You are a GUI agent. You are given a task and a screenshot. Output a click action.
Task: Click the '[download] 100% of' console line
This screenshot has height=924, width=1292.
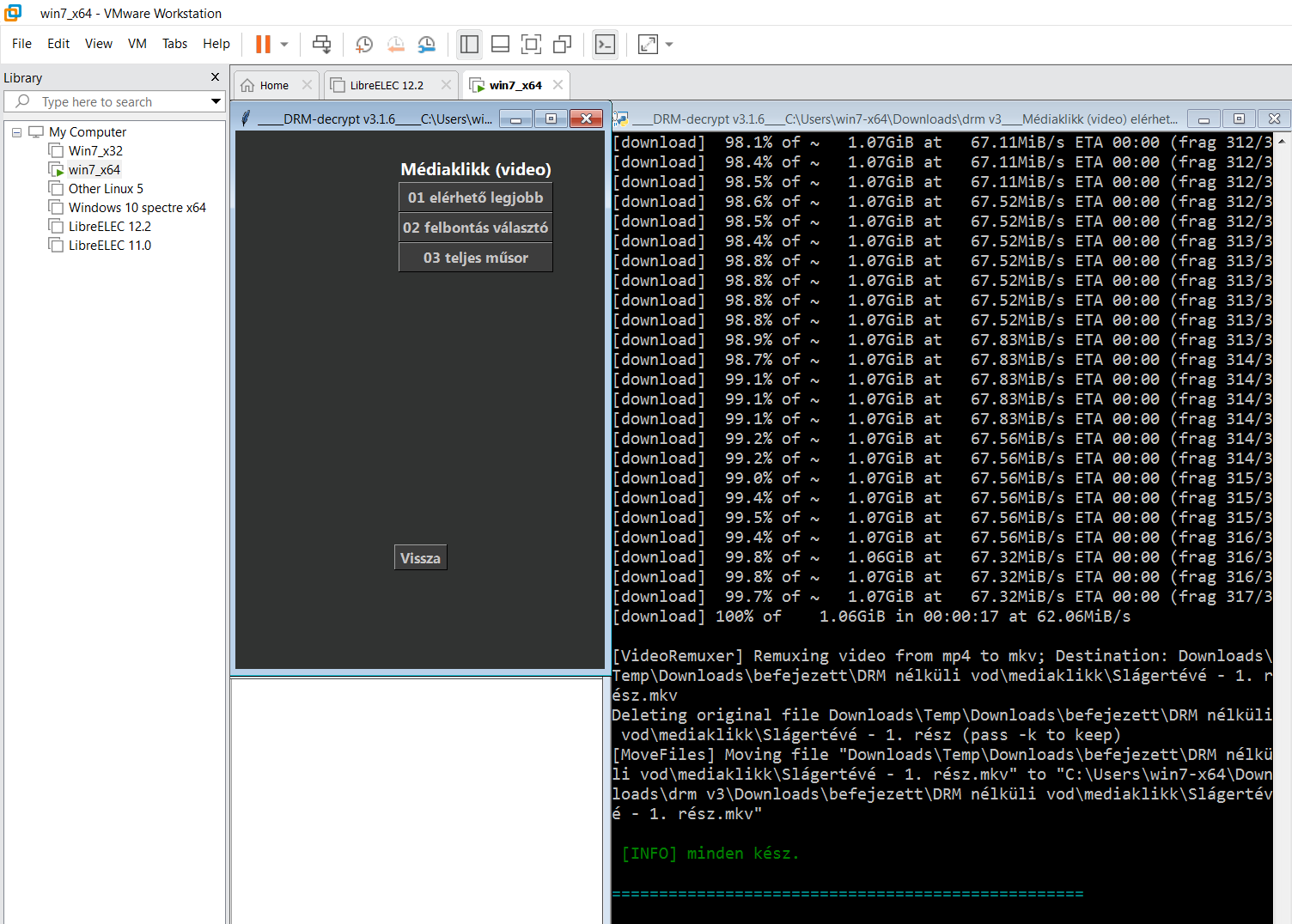[871, 617]
